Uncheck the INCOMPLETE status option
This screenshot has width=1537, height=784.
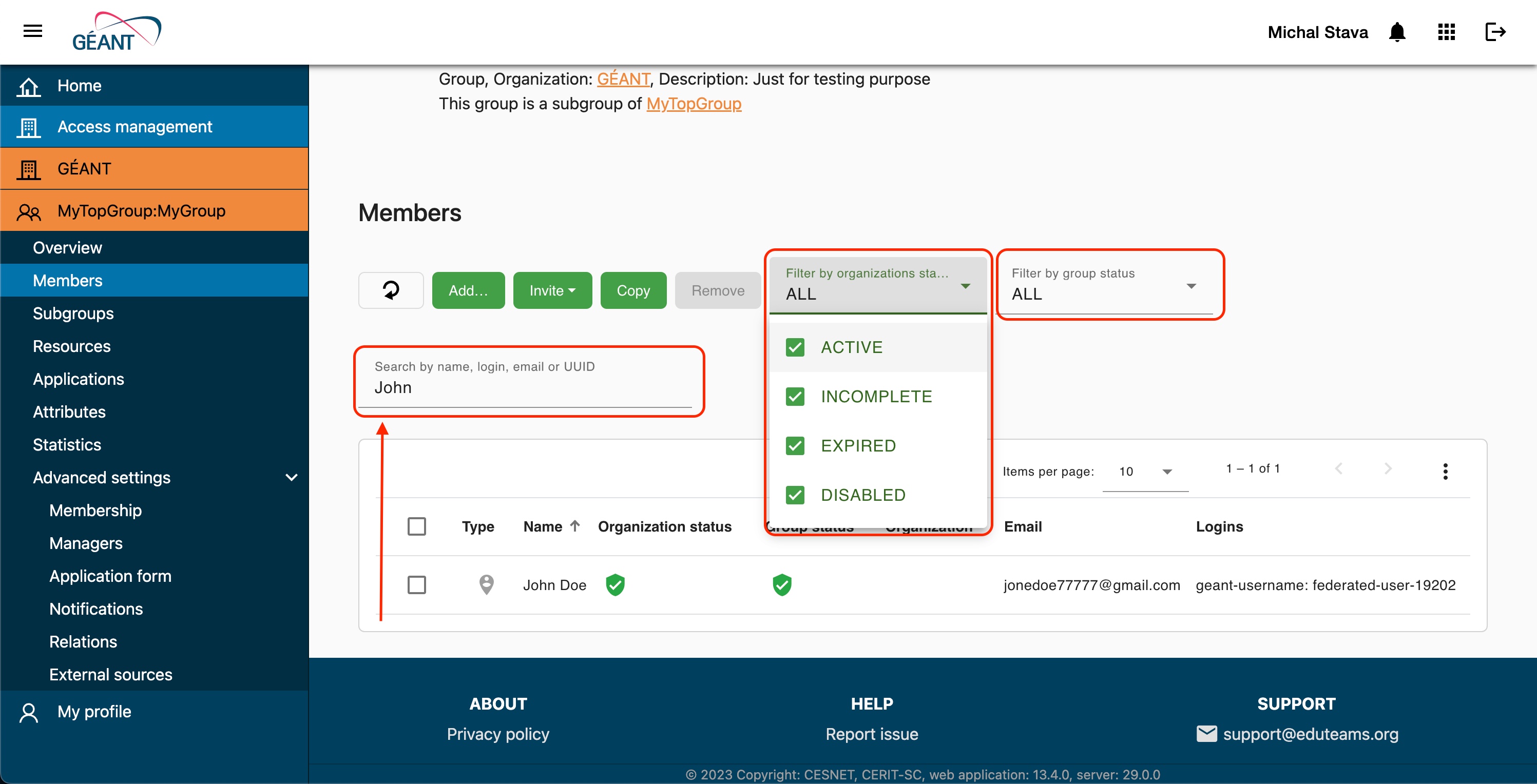click(795, 397)
